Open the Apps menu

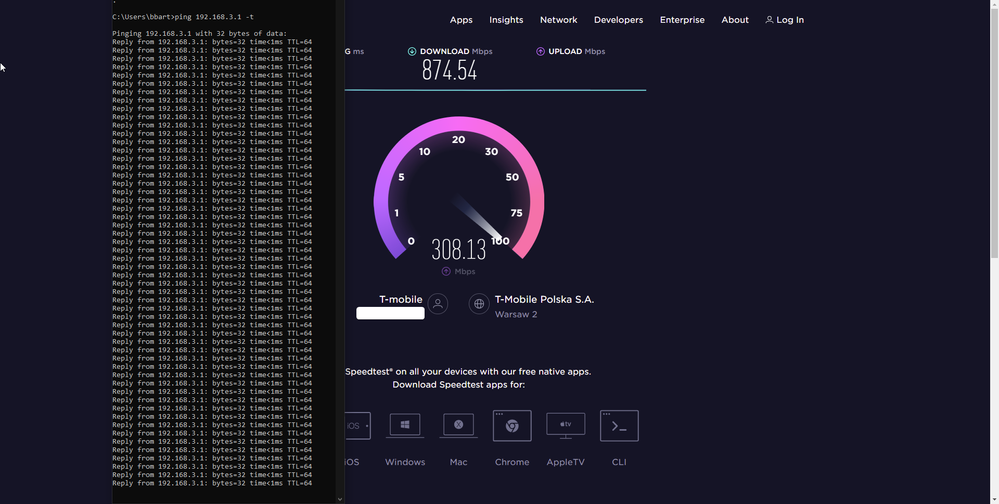click(x=461, y=20)
